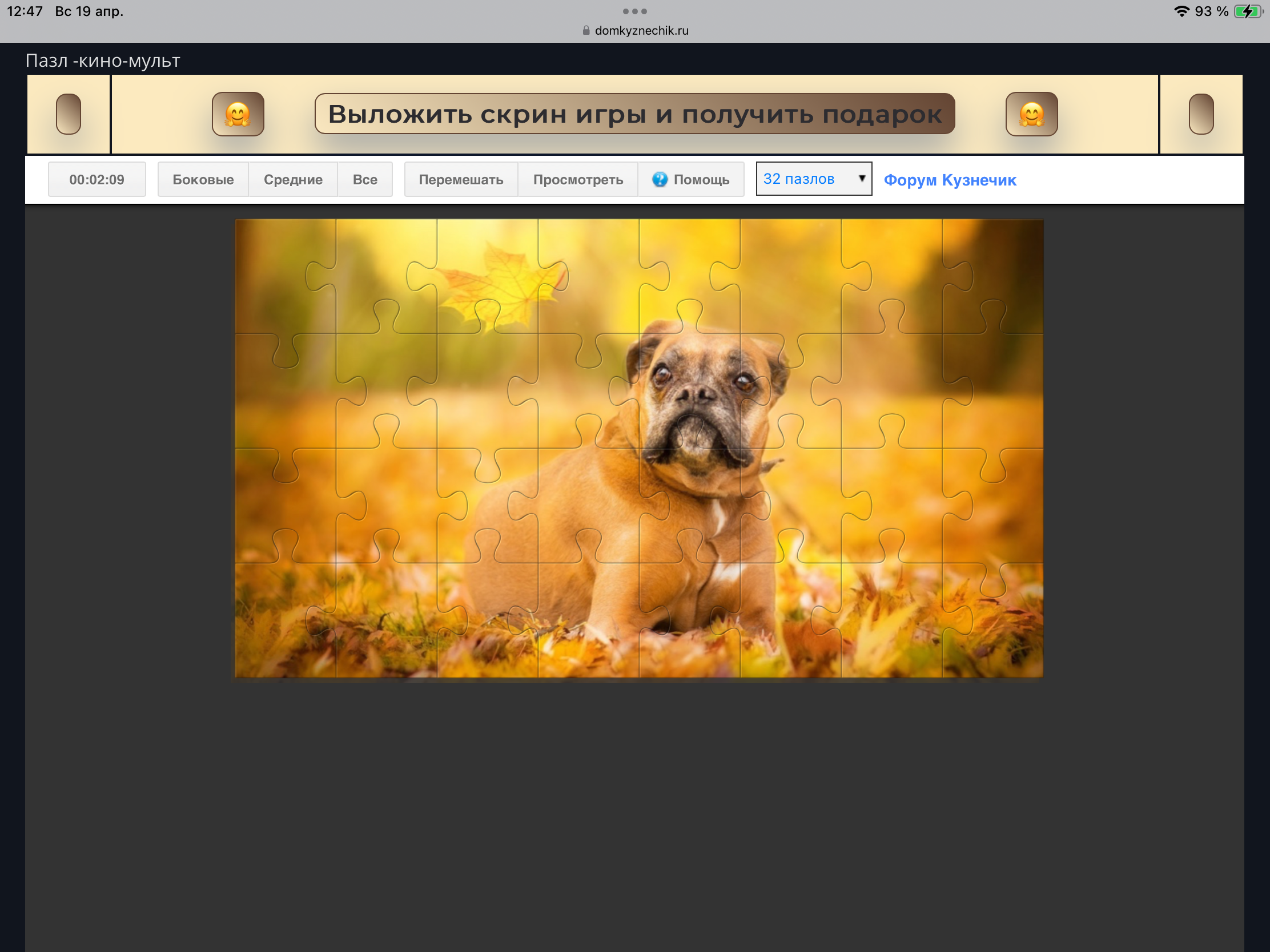This screenshot has width=1270, height=952.
Task: Click the left hugging face emoji button
Action: pyautogui.click(x=238, y=114)
